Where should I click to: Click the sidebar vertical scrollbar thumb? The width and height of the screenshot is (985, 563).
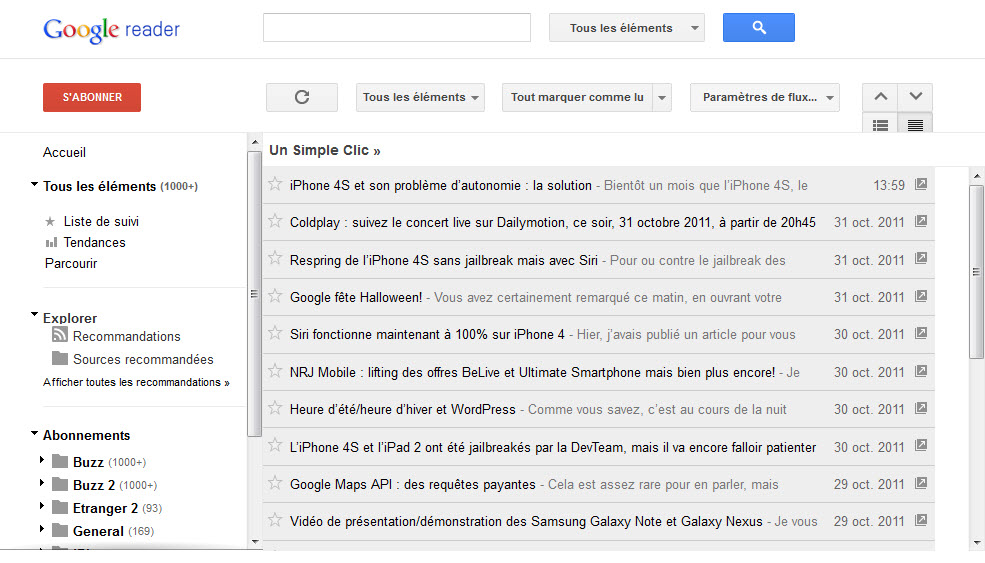tap(254, 294)
